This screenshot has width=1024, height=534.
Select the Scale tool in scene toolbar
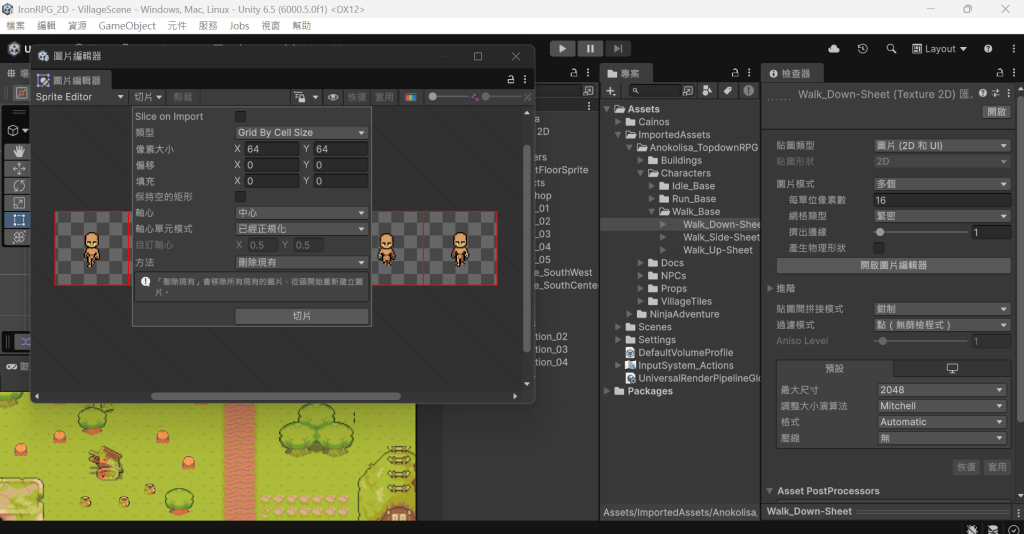click(19, 203)
